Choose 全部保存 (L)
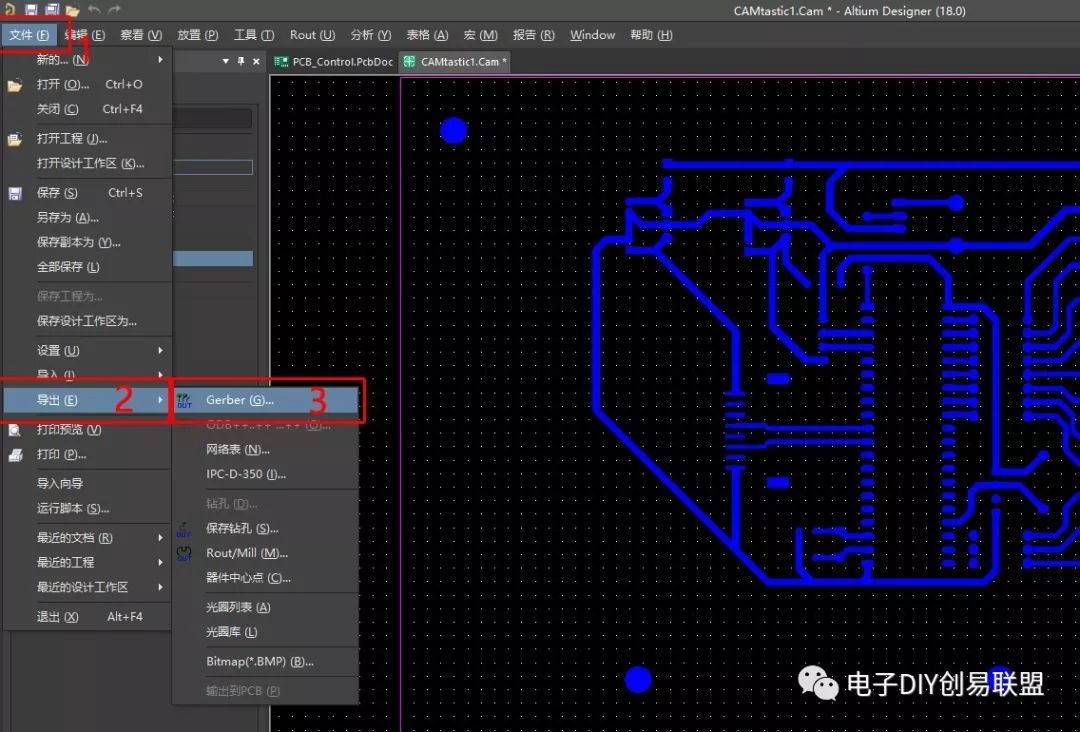This screenshot has width=1080, height=732. [87, 266]
